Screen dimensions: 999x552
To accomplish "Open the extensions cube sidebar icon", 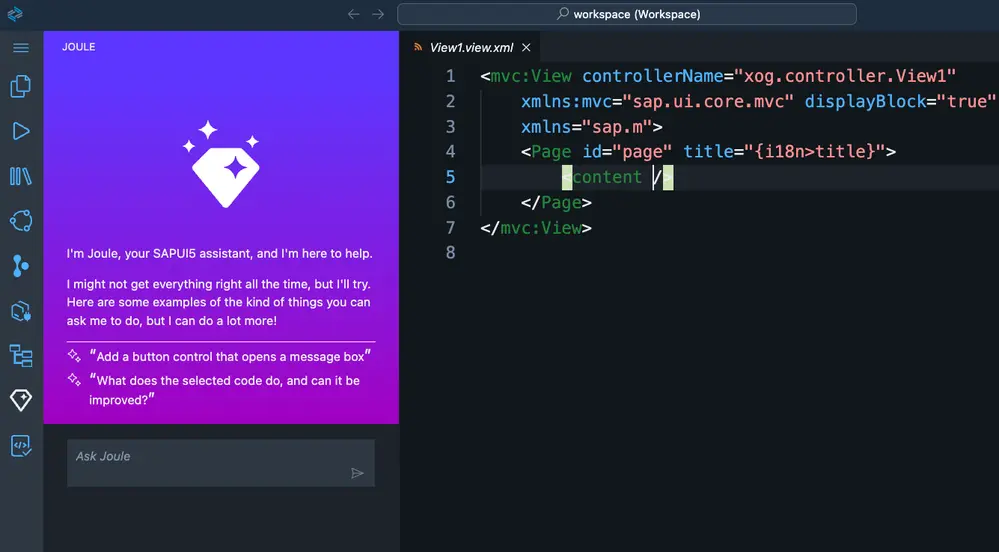I will [x=21, y=311].
